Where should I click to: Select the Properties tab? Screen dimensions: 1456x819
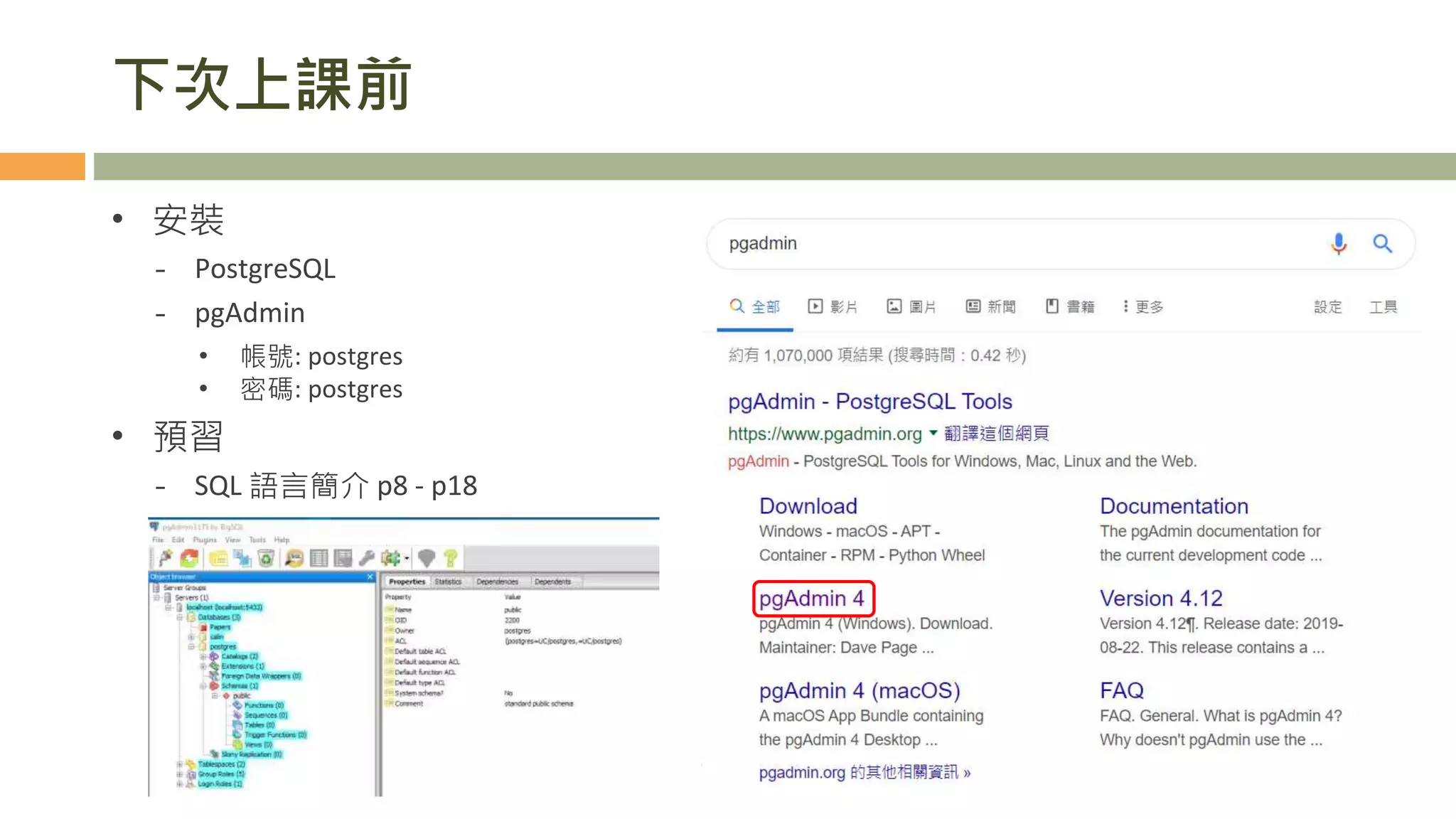pos(407,582)
